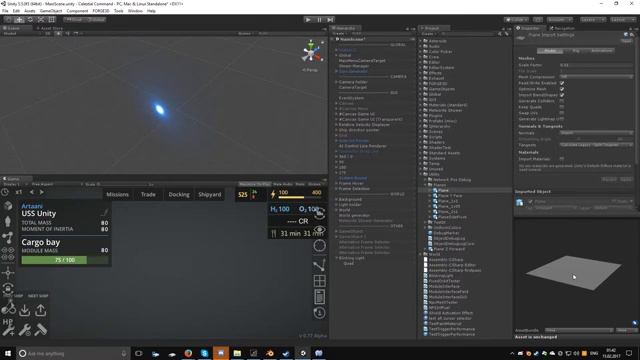640x360 pixels.
Task: Toggle the Keep Quads checkbox
Action: 562,107
